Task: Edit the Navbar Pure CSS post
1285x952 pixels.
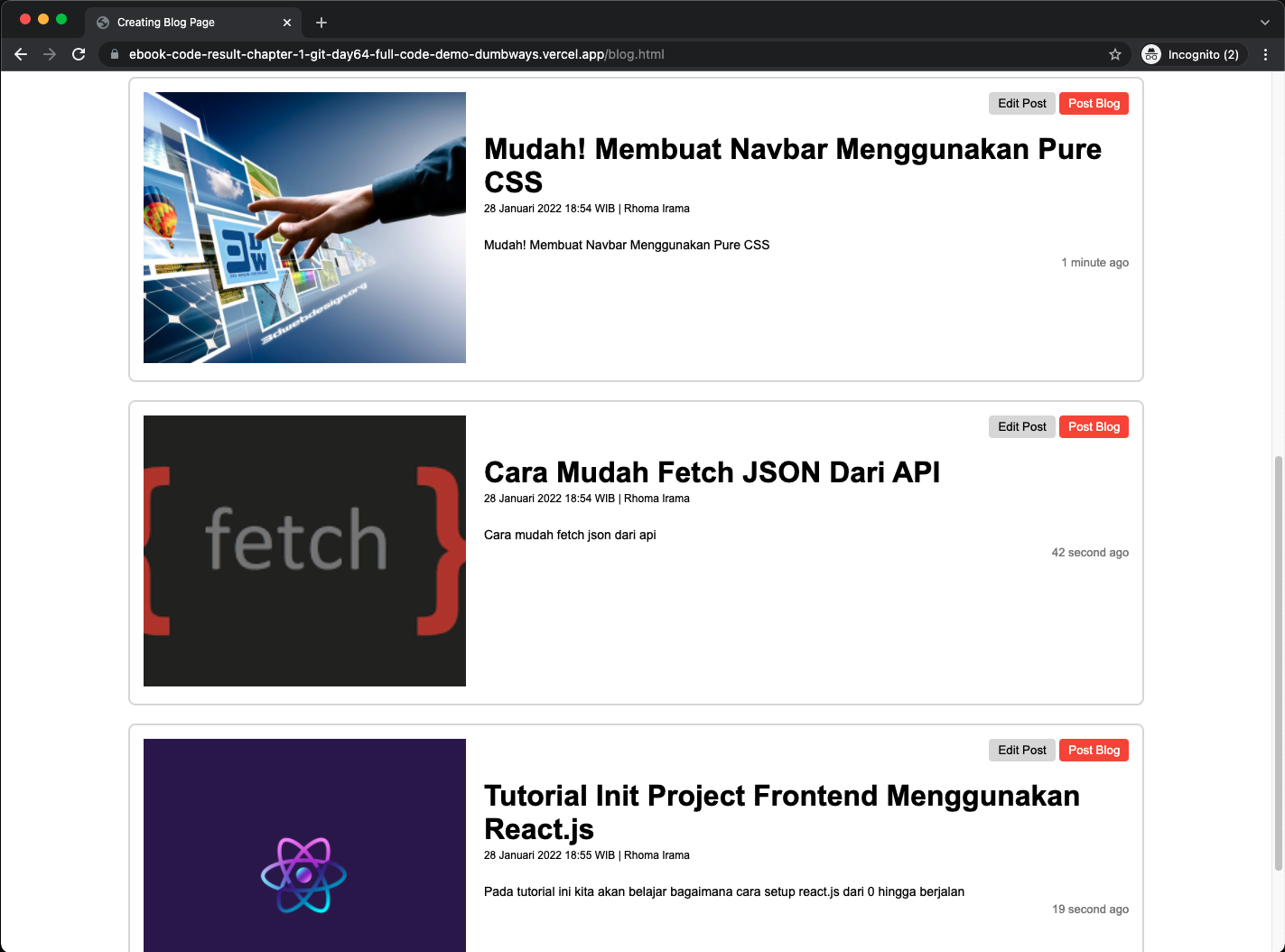Action: pos(1022,104)
